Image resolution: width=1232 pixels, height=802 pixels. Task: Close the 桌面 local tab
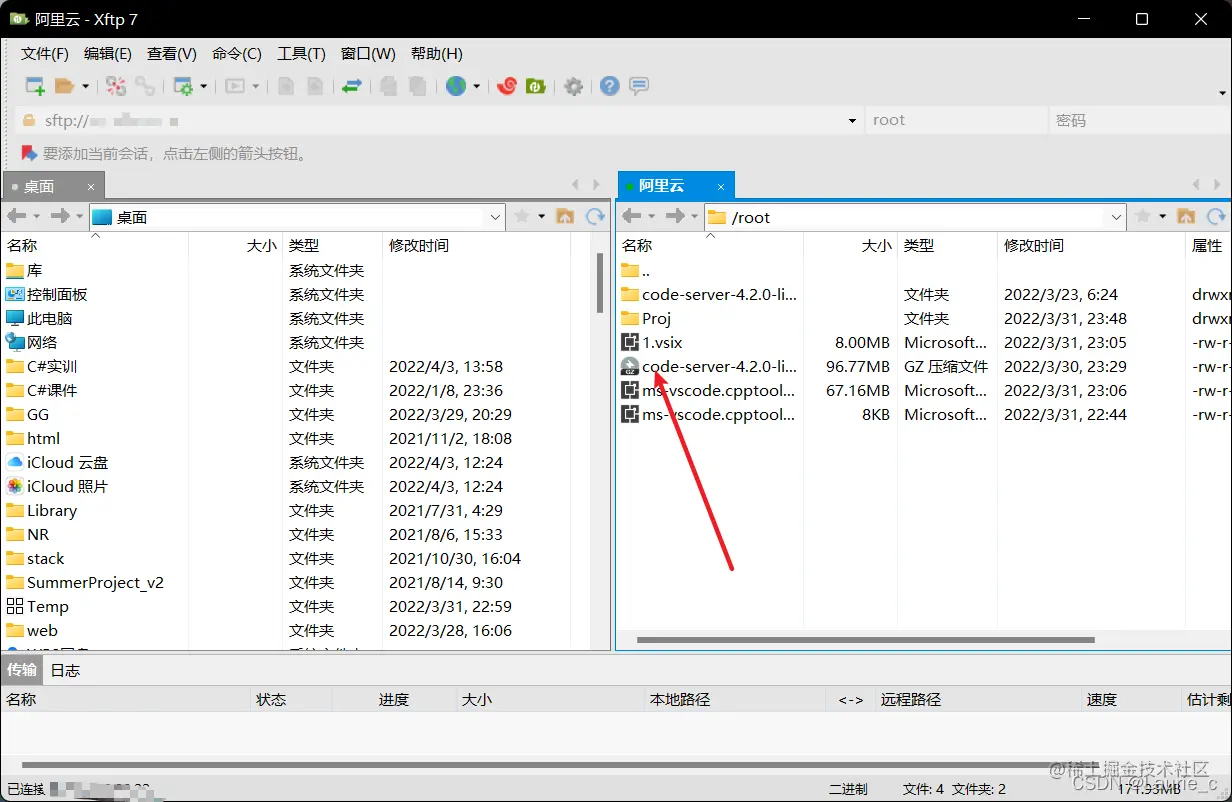(x=91, y=186)
